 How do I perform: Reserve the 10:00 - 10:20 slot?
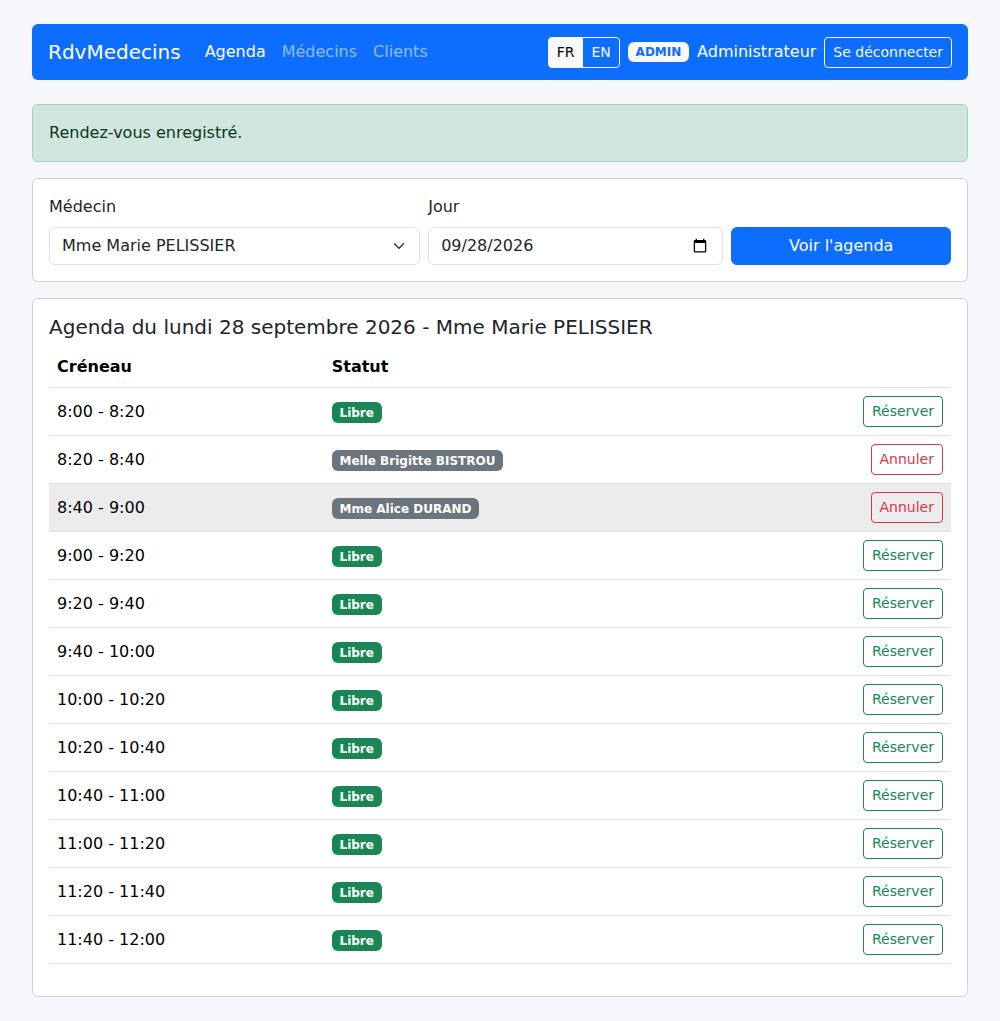[x=902, y=699]
